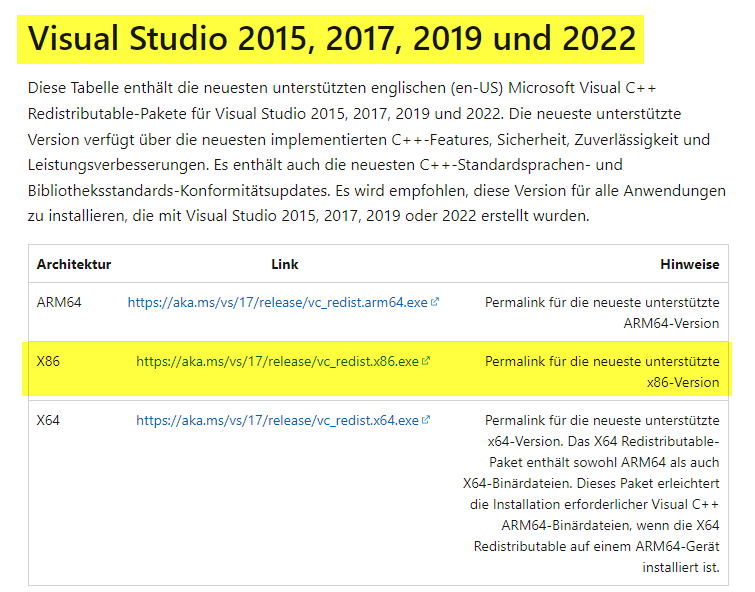Select the ARM64 architecture cell
Viewport: 755px width, 592px height.
point(59,302)
